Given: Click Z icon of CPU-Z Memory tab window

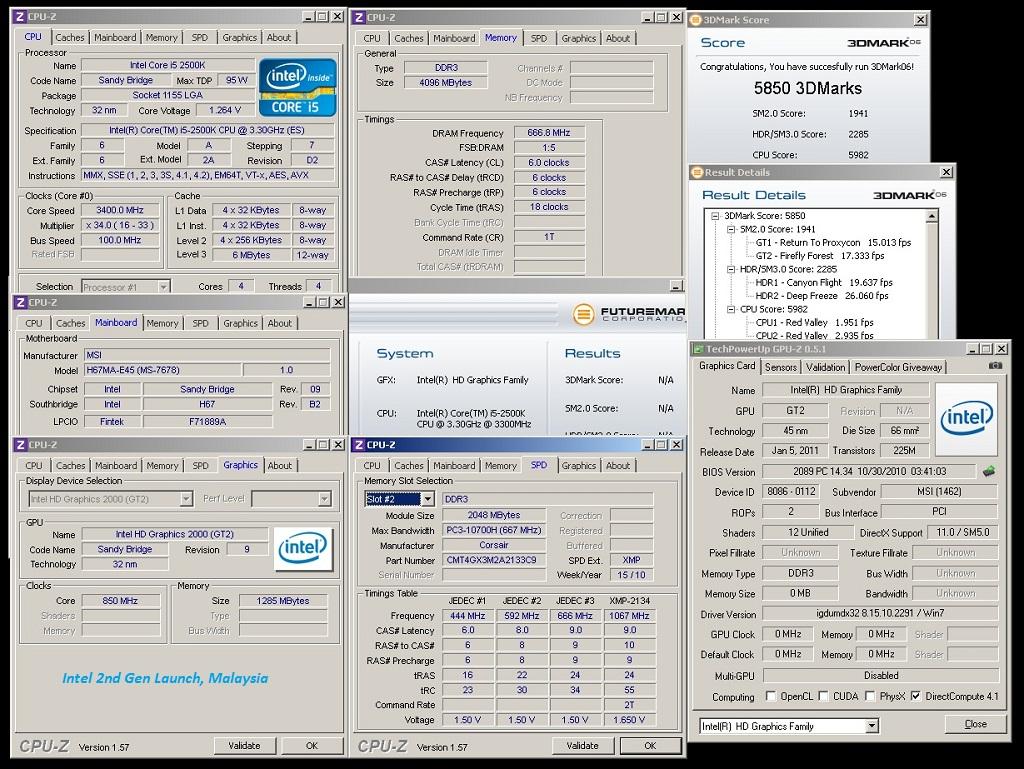Looking at the screenshot, I should point(359,17).
